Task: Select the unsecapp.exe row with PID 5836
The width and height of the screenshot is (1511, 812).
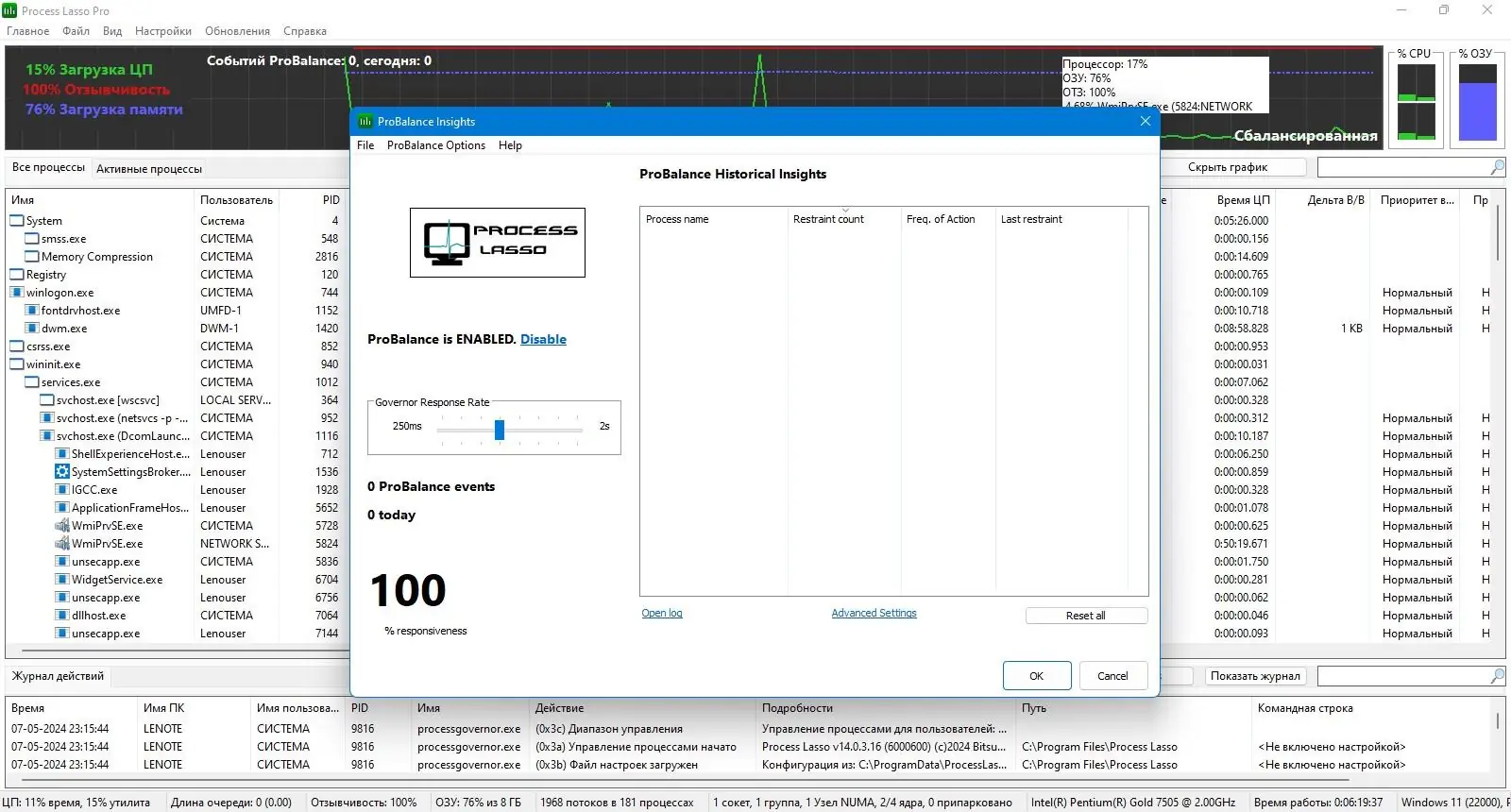Action: (178, 562)
